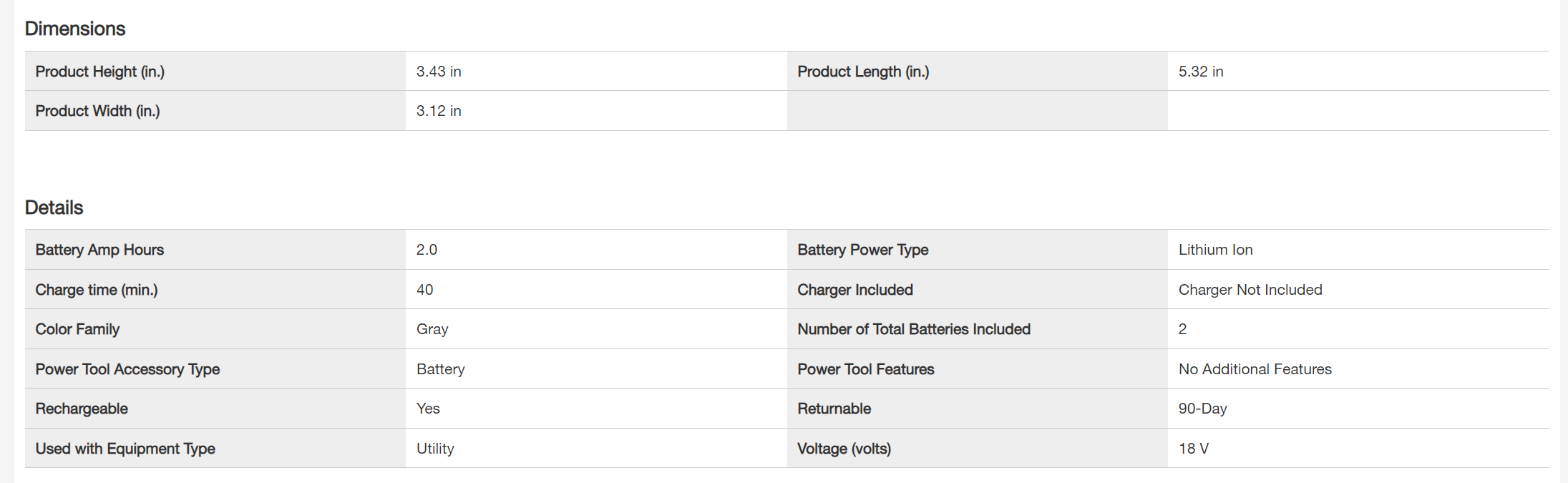Select the Product Height (in.) label
This screenshot has width=1568, height=483.
point(100,72)
